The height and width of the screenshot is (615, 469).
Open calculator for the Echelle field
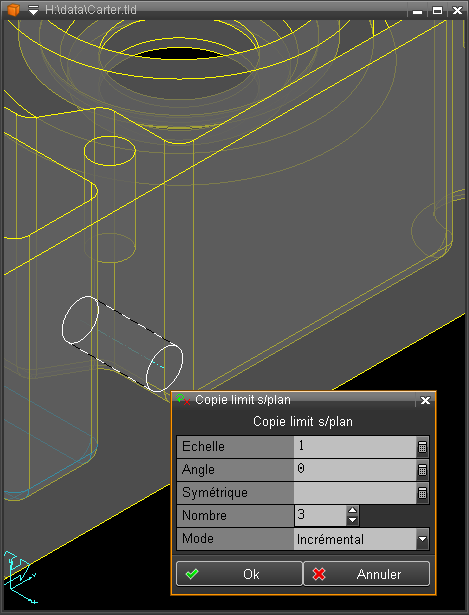coord(422,447)
